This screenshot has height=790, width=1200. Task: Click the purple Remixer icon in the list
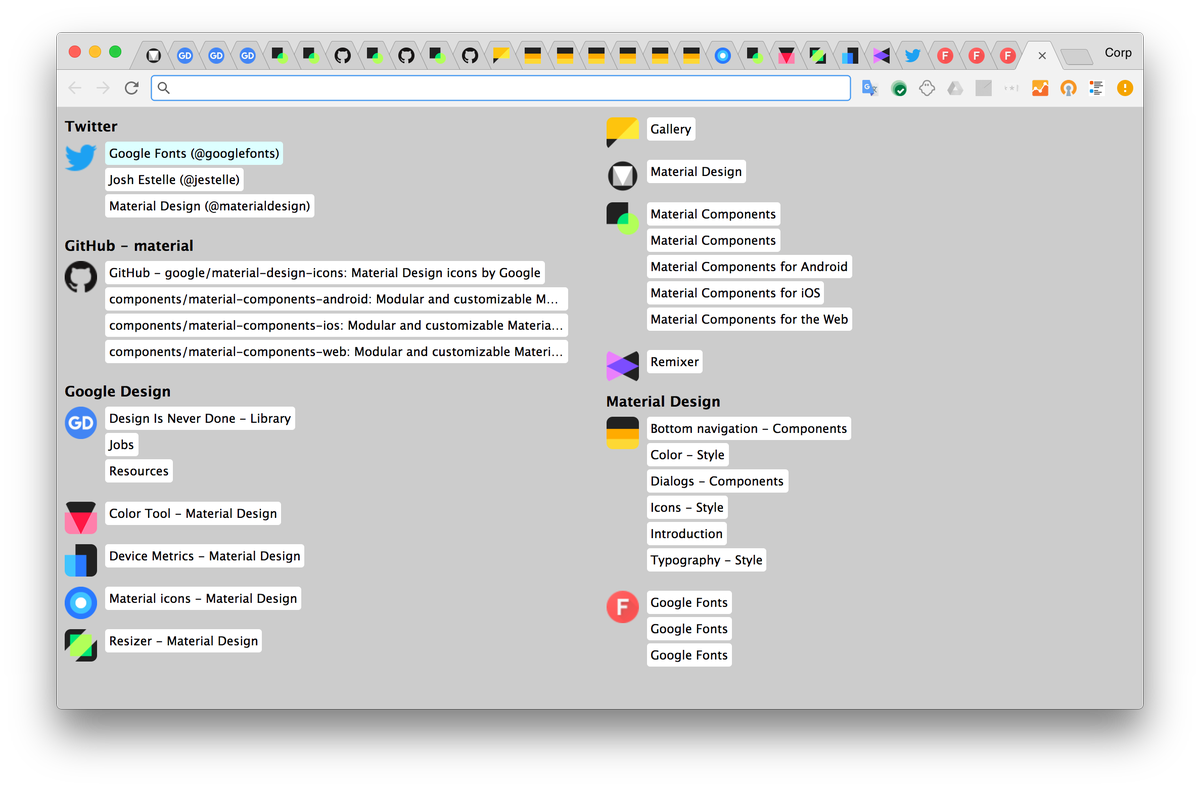[x=622, y=366]
